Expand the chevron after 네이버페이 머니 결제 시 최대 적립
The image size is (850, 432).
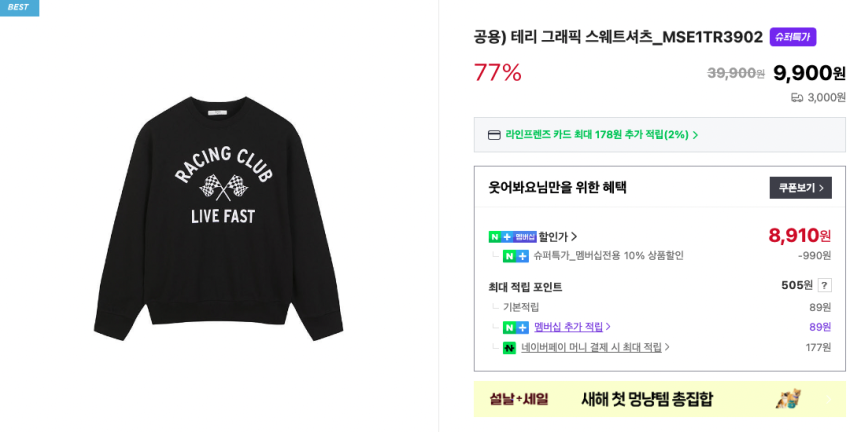pos(667,348)
